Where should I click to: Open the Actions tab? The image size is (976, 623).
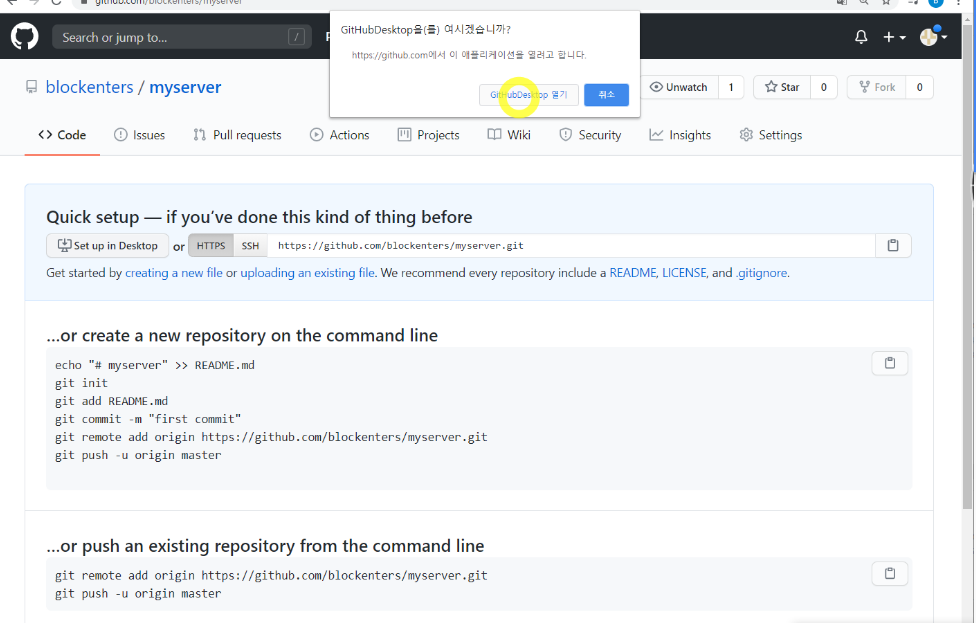339,135
